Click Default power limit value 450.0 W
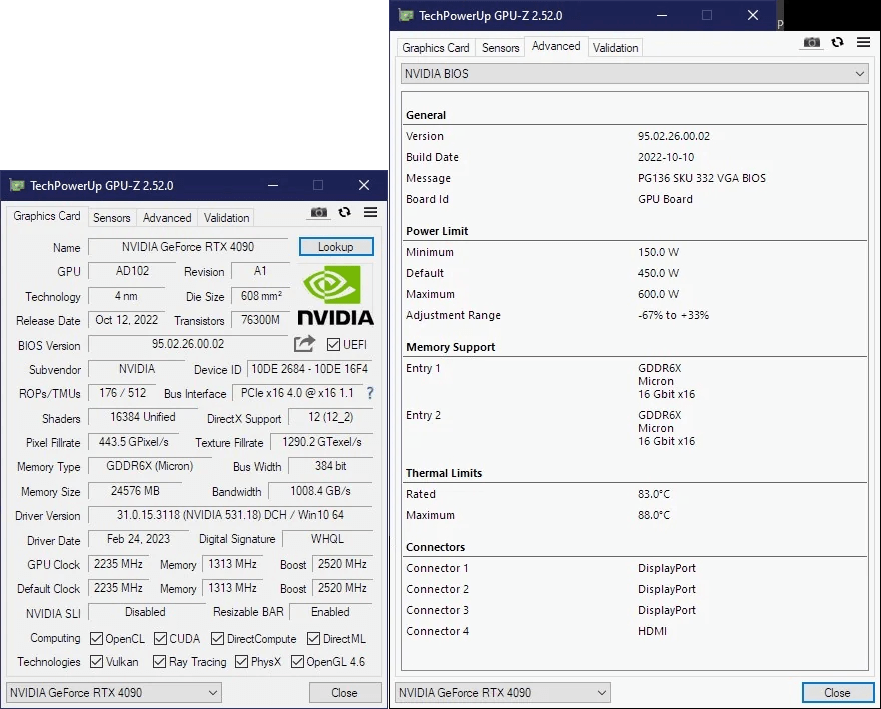Viewport: 881px width, 709px height. pos(659,273)
